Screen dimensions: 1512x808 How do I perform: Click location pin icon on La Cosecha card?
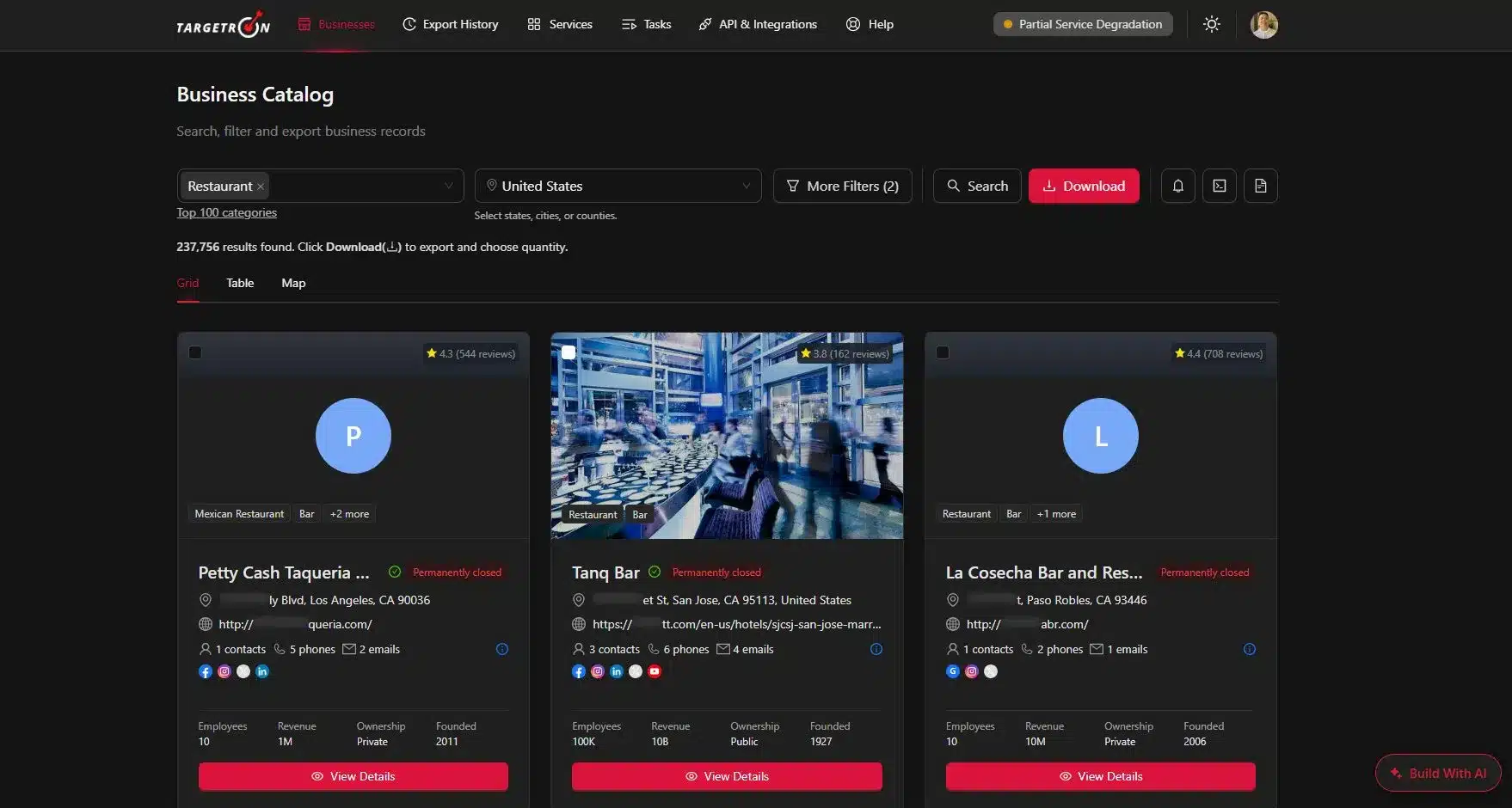point(953,601)
